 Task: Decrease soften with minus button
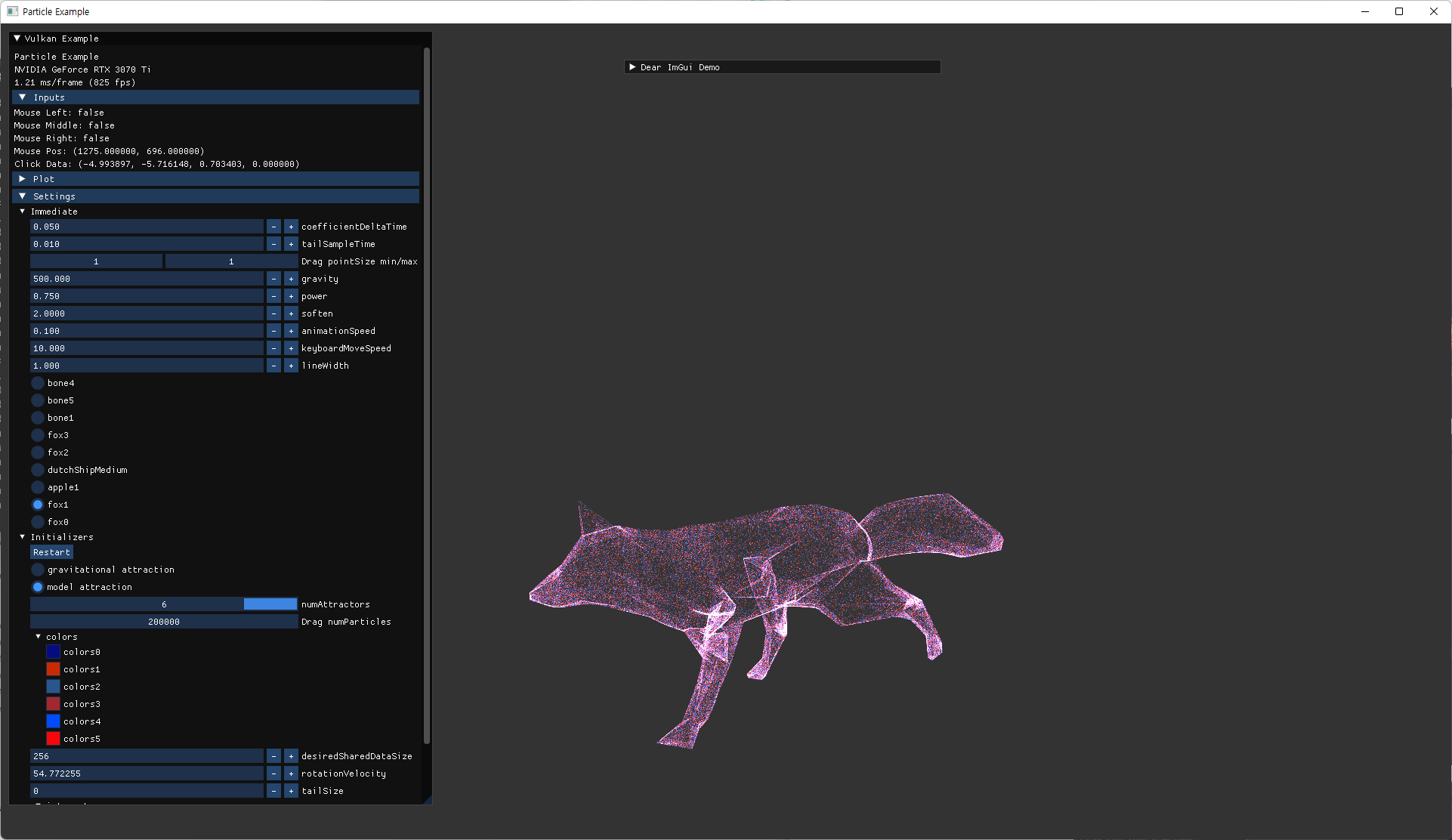click(273, 313)
